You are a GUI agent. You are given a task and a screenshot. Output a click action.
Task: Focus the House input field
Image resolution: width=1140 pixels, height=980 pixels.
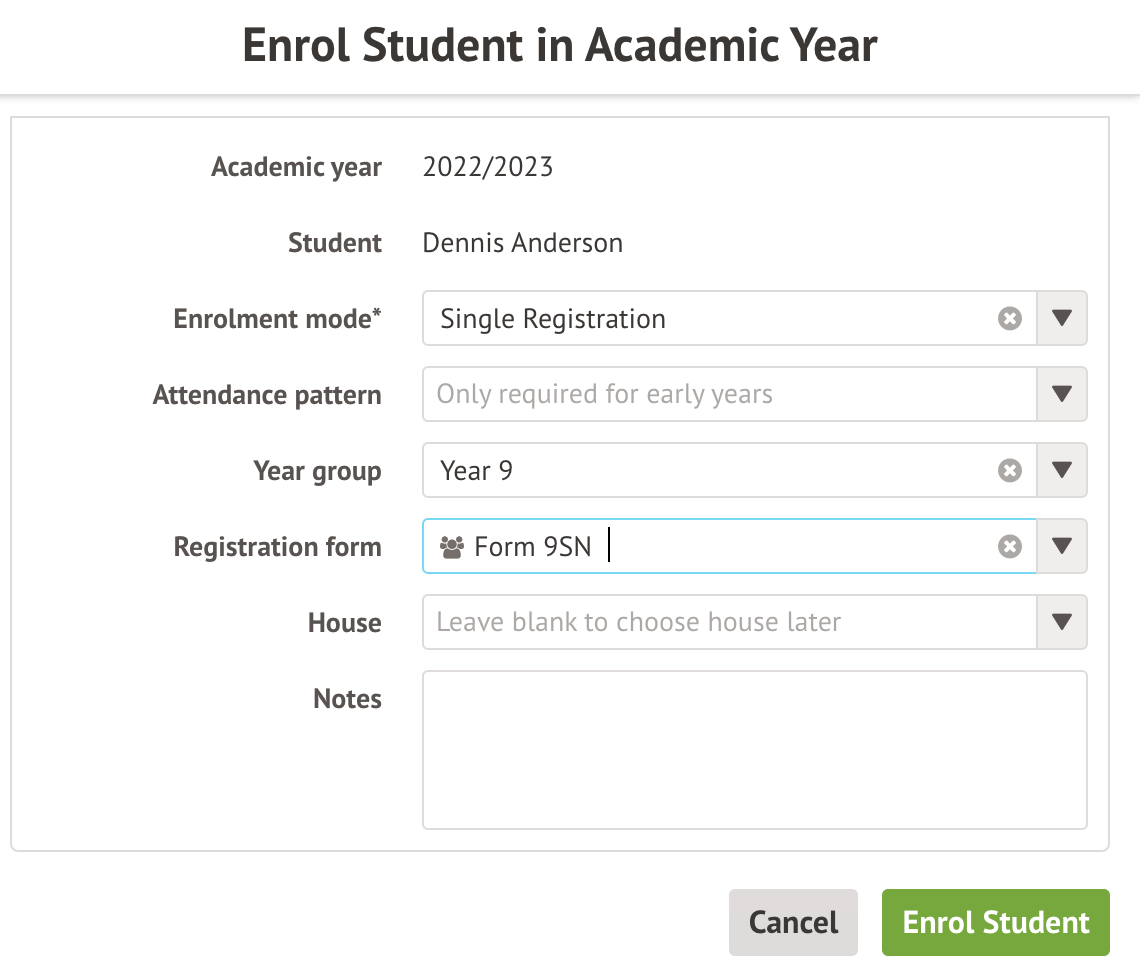click(x=729, y=622)
